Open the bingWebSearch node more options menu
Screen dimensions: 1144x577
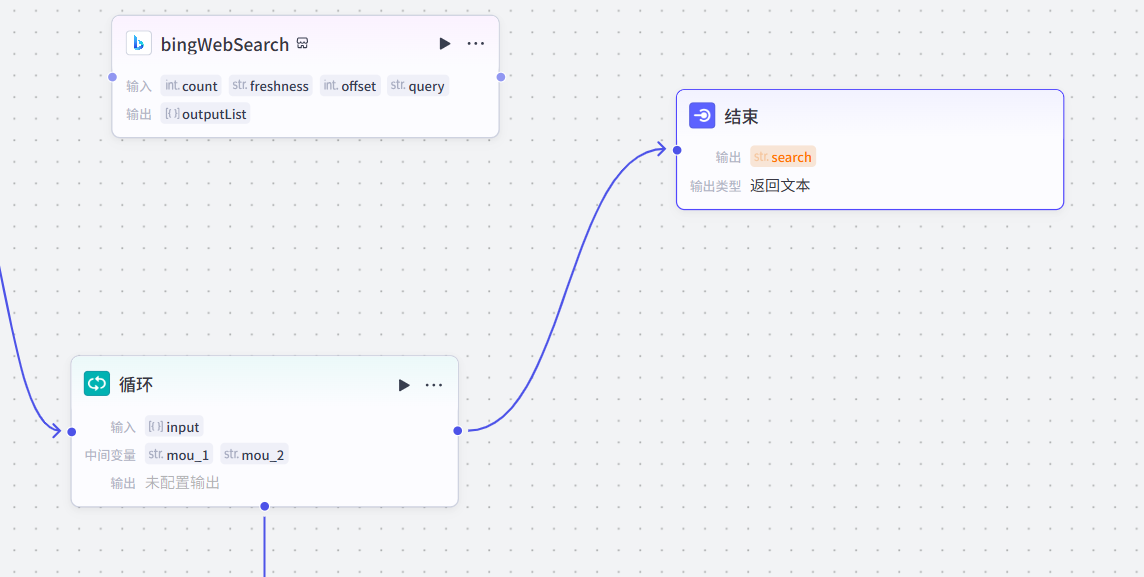coord(476,44)
